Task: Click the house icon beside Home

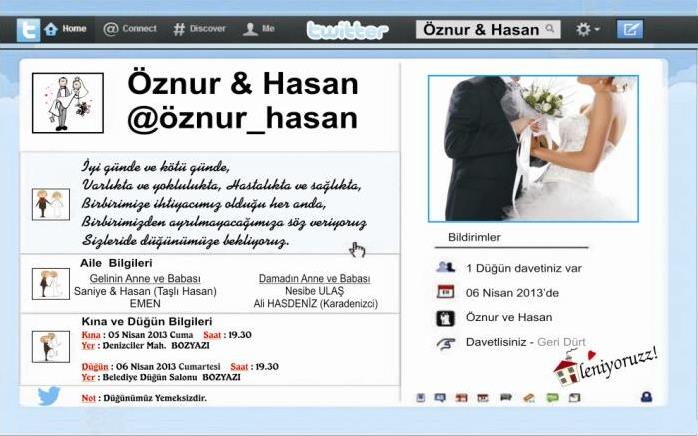Action: [x=51, y=29]
